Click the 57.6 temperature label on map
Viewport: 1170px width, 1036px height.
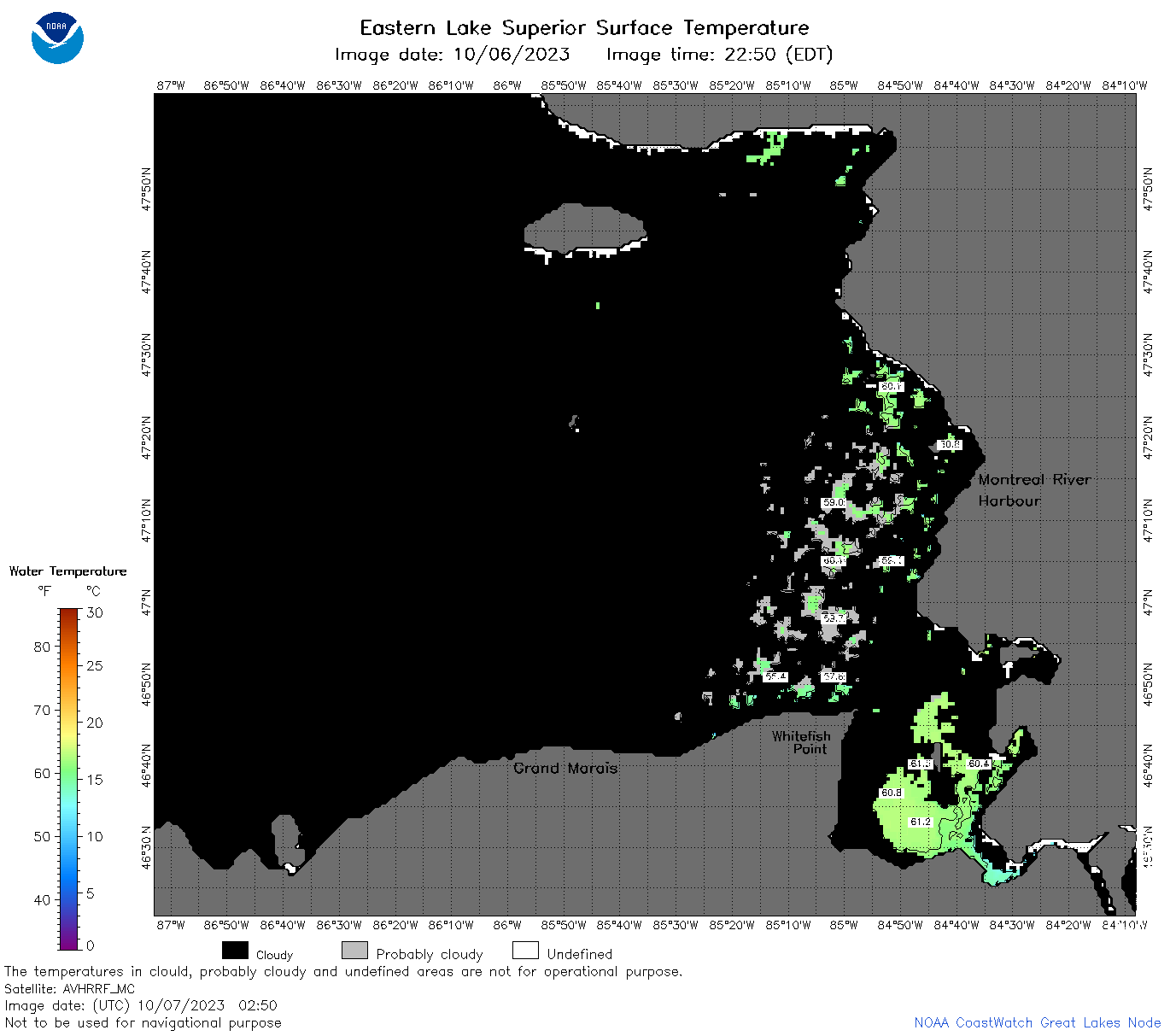click(834, 676)
